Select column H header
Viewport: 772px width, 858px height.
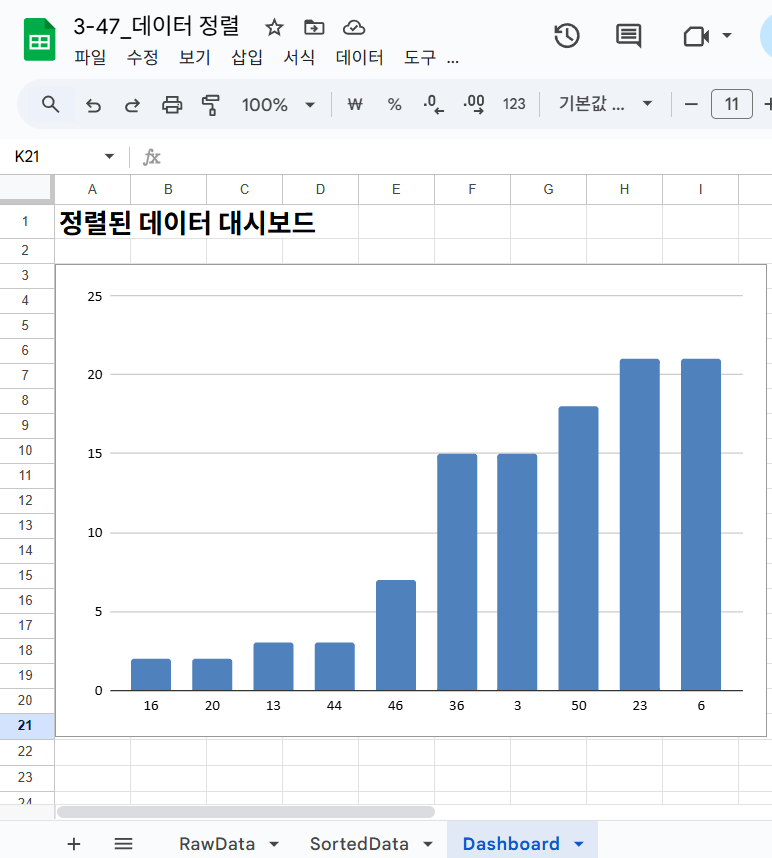(624, 189)
